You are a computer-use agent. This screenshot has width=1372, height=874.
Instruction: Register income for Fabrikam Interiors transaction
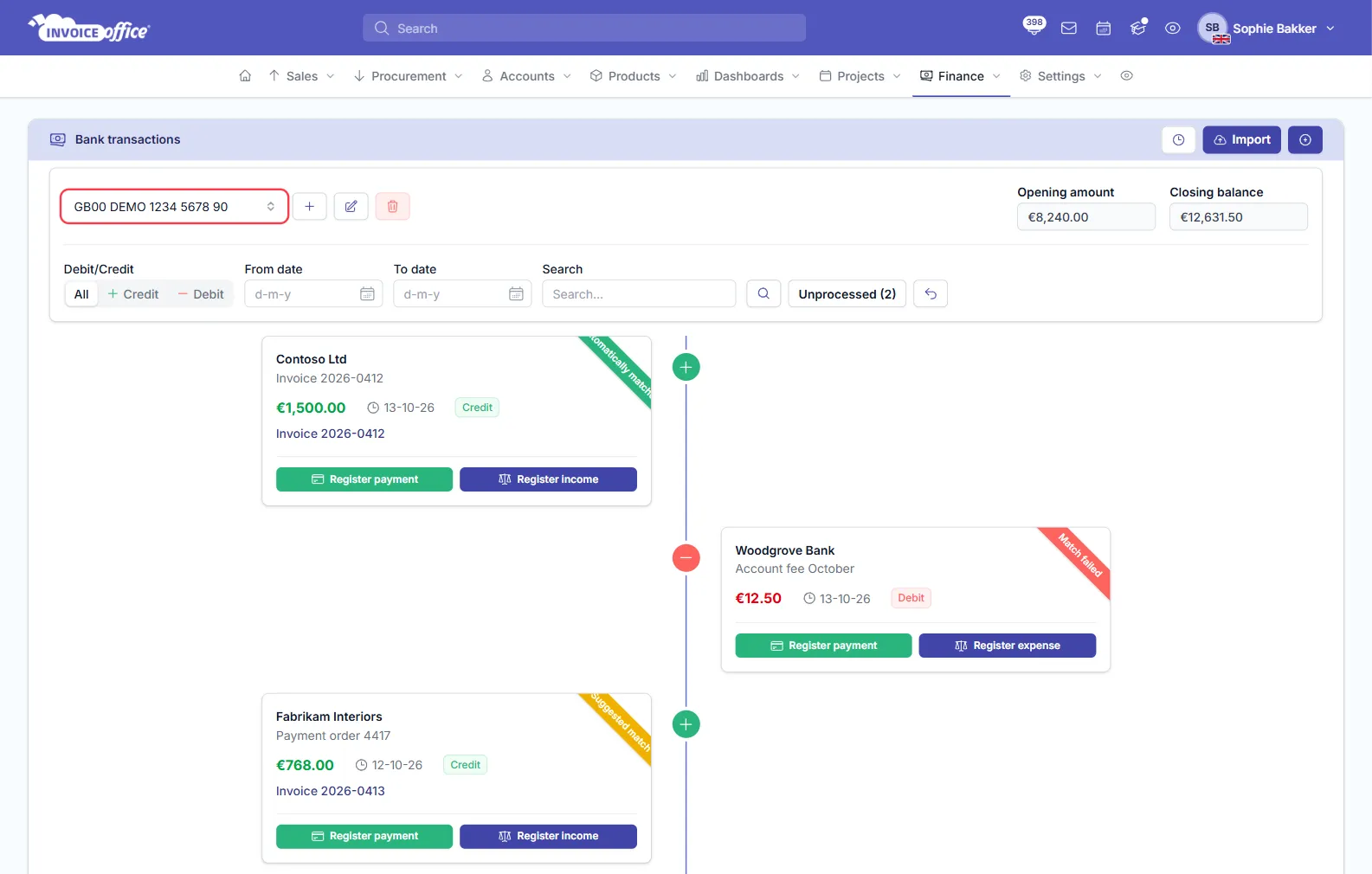tap(548, 836)
